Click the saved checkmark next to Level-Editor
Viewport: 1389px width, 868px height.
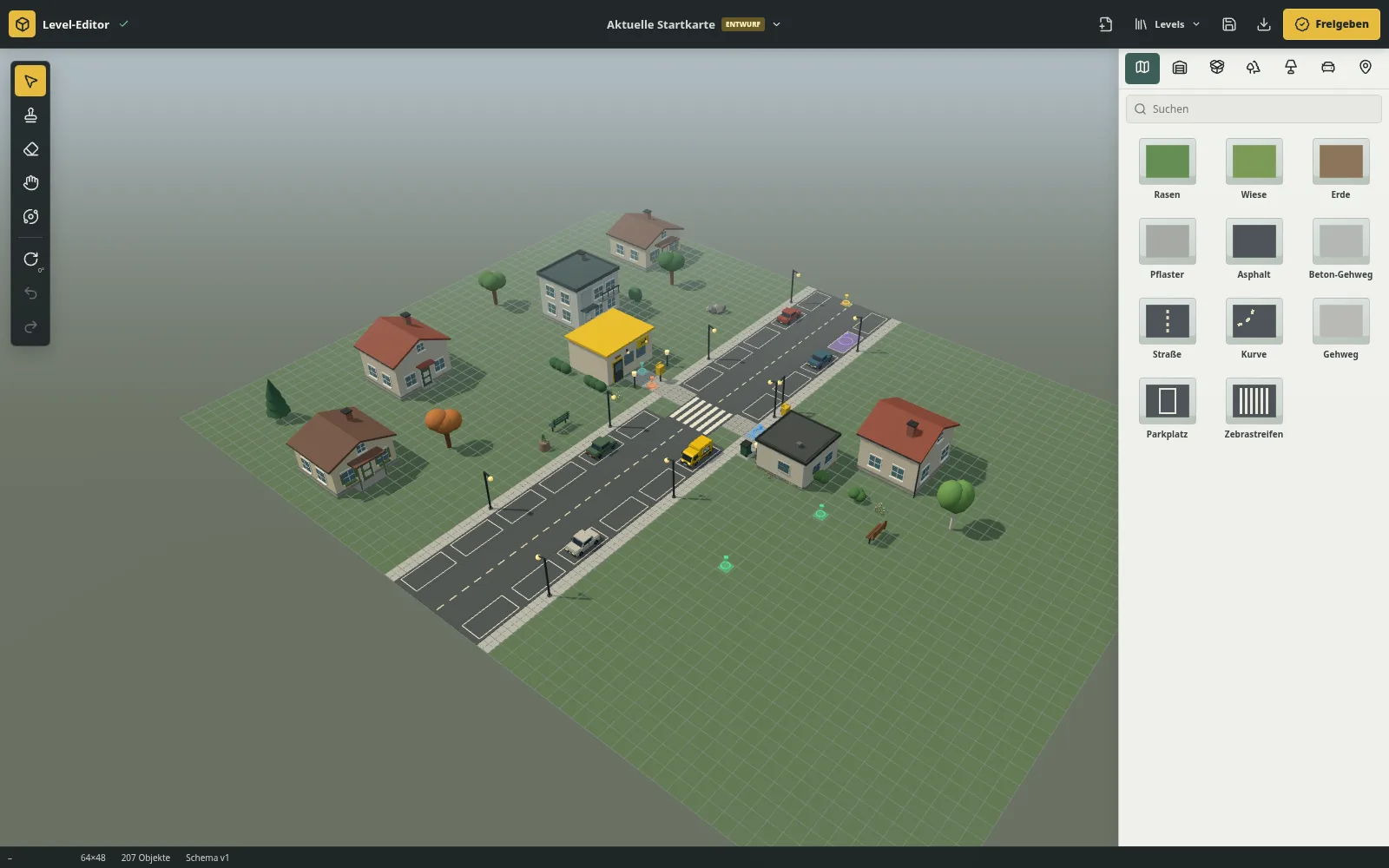(x=124, y=24)
